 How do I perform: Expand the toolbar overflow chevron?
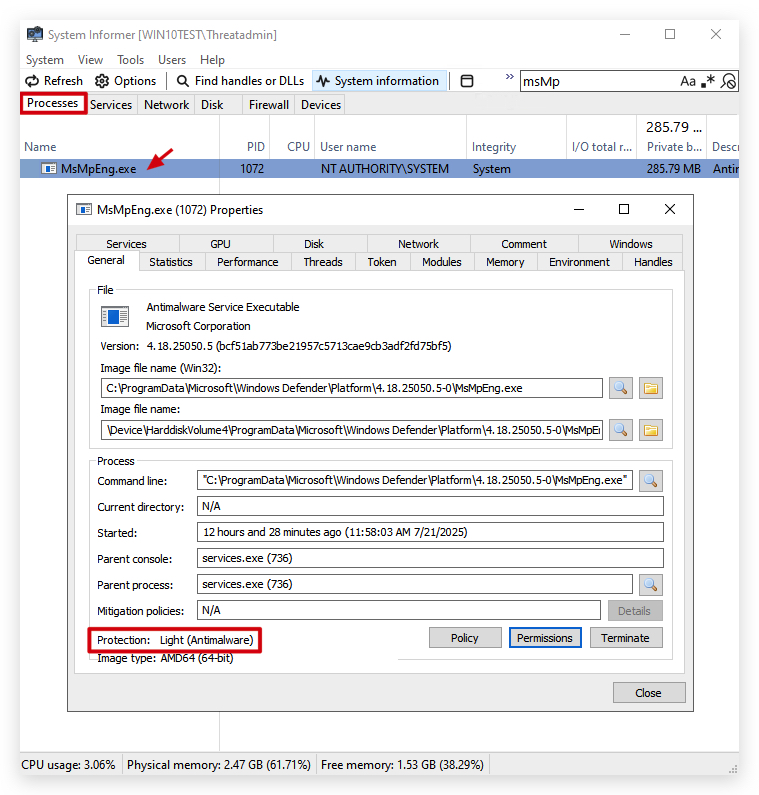510,77
